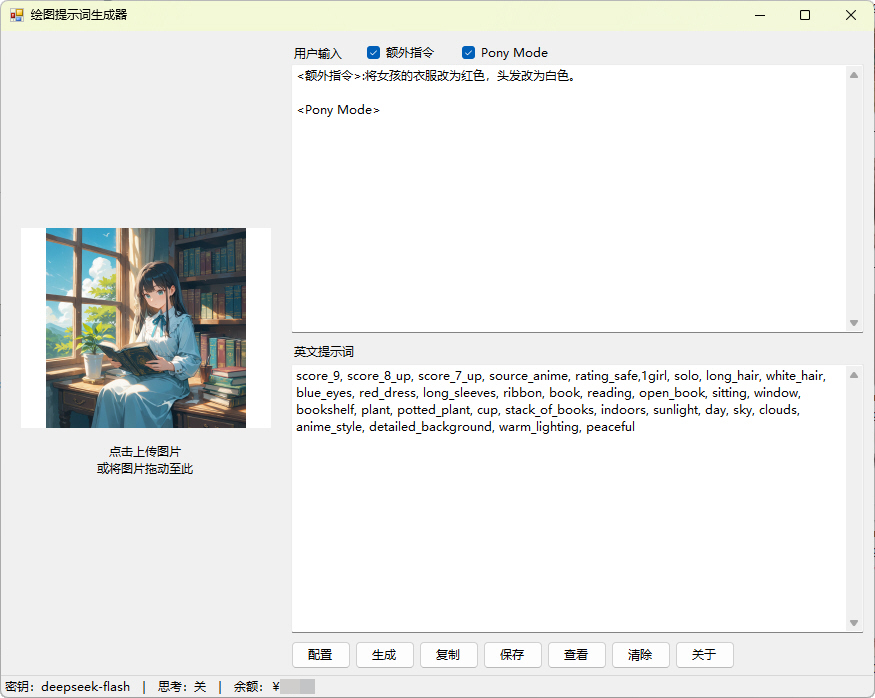
Task: Click the down arrow of 英文提示词 scrollbar
Action: click(x=854, y=623)
